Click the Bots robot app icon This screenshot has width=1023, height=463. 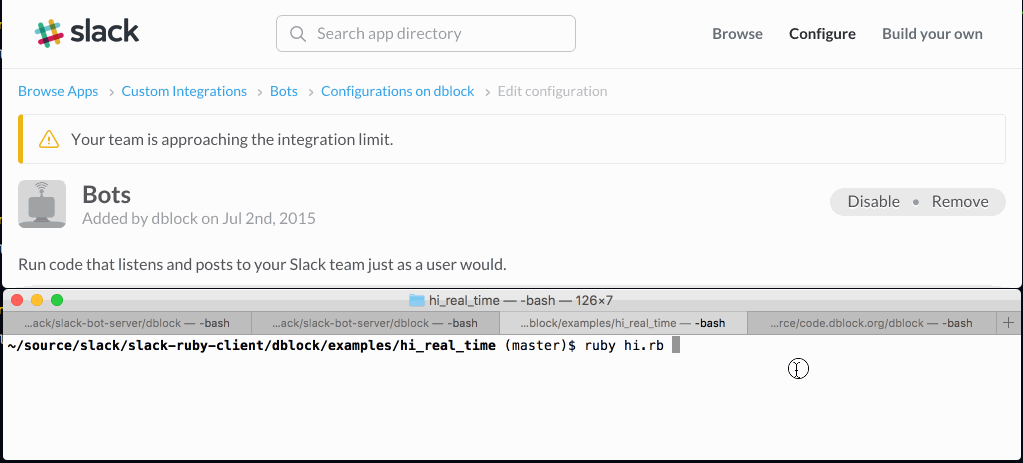42,204
